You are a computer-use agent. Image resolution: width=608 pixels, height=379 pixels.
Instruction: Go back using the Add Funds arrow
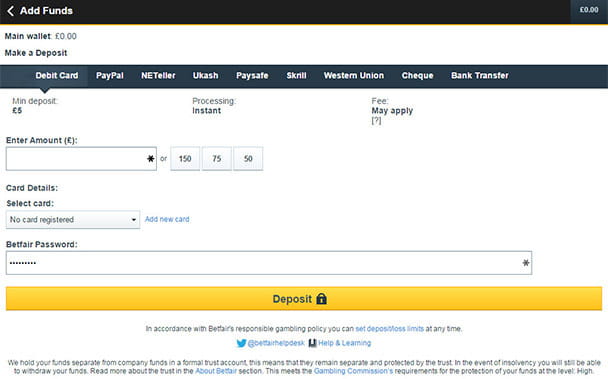point(10,11)
